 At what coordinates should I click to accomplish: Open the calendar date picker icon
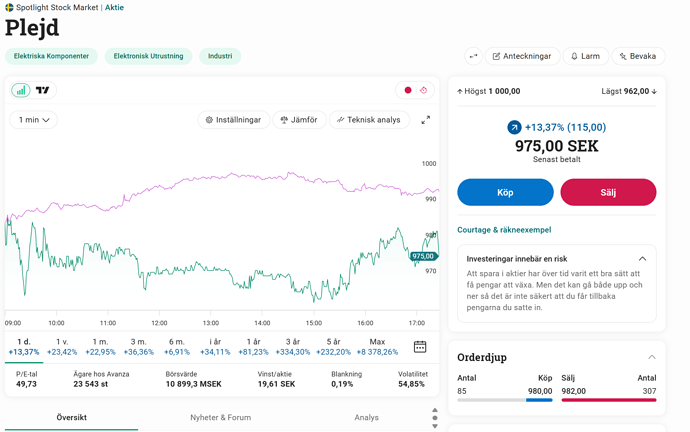420,347
